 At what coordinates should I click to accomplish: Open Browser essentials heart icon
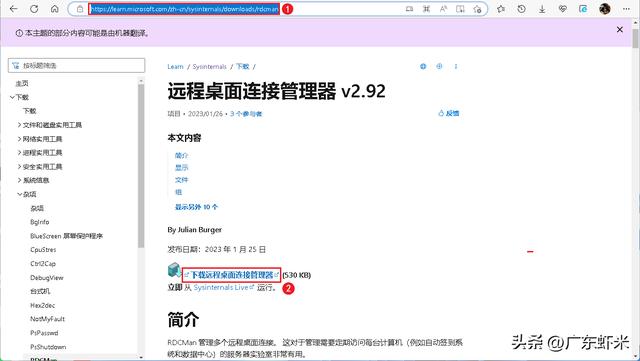pos(563,9)
